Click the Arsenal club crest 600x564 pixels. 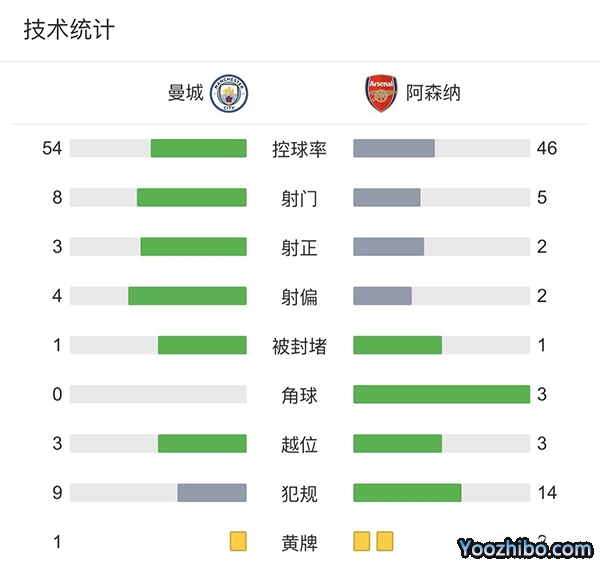[381, 93]
